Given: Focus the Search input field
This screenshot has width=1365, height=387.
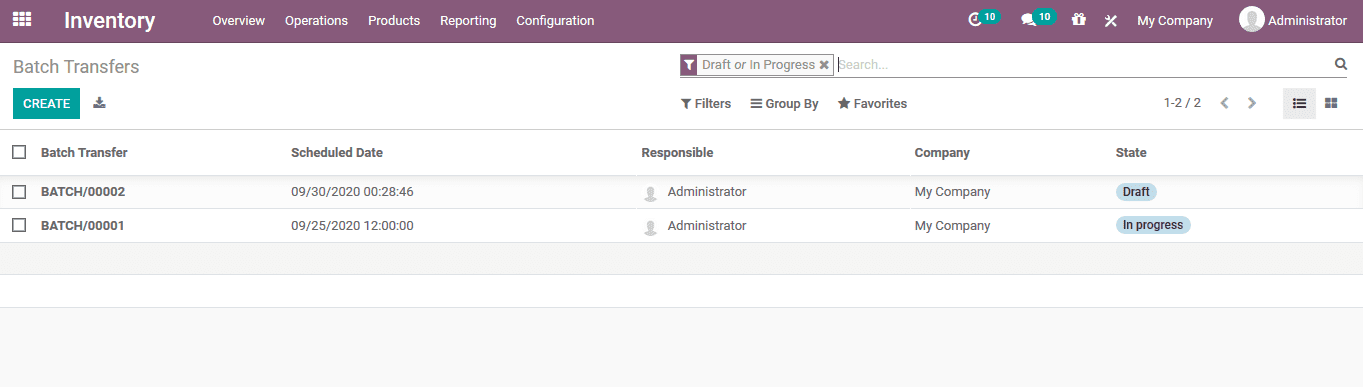Looking at the screenshot, I should pos(1083,65).
